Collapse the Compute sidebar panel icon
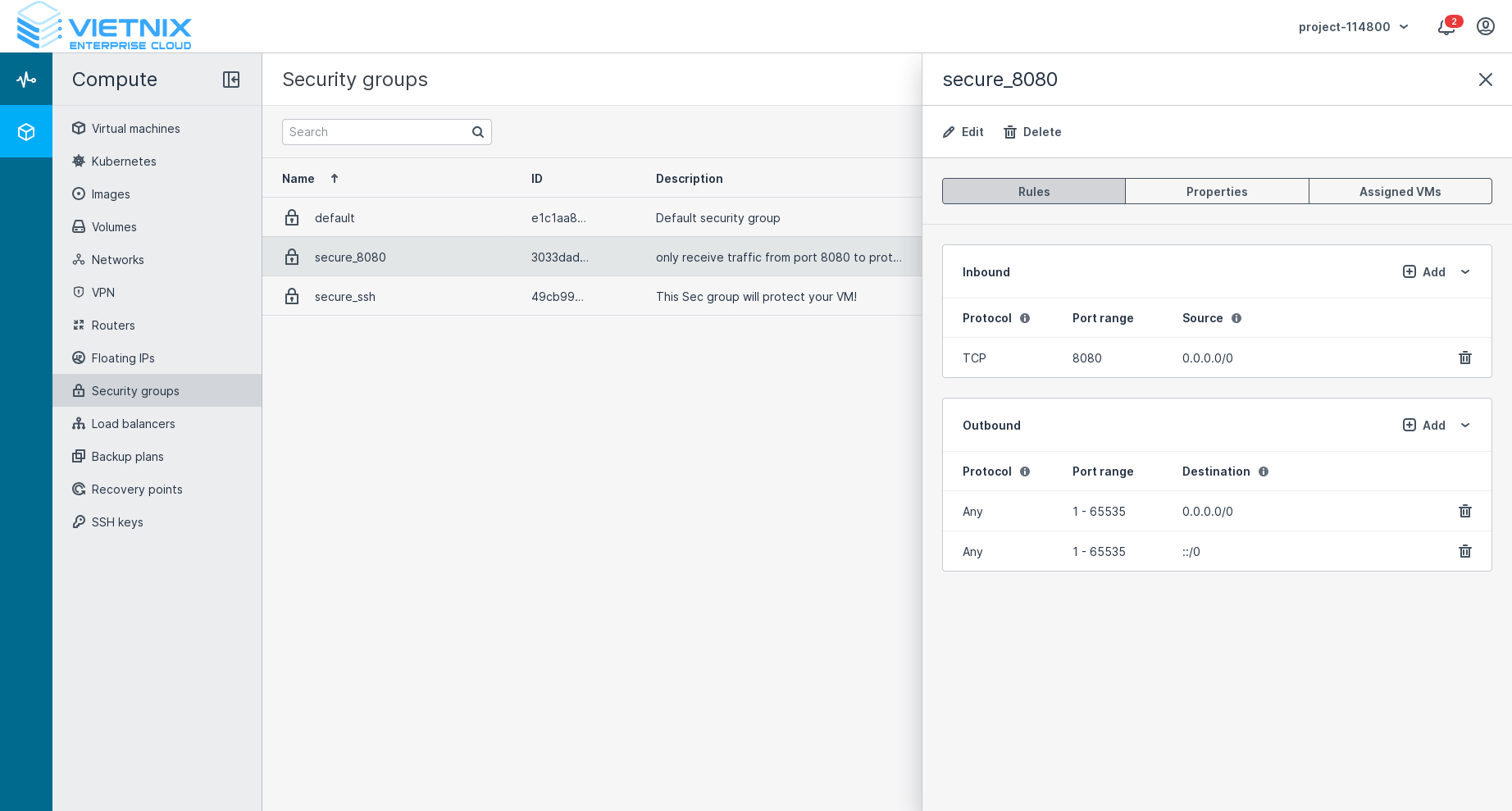The height and width of the screenshot is (811, 1512). [x=231, y=80]
